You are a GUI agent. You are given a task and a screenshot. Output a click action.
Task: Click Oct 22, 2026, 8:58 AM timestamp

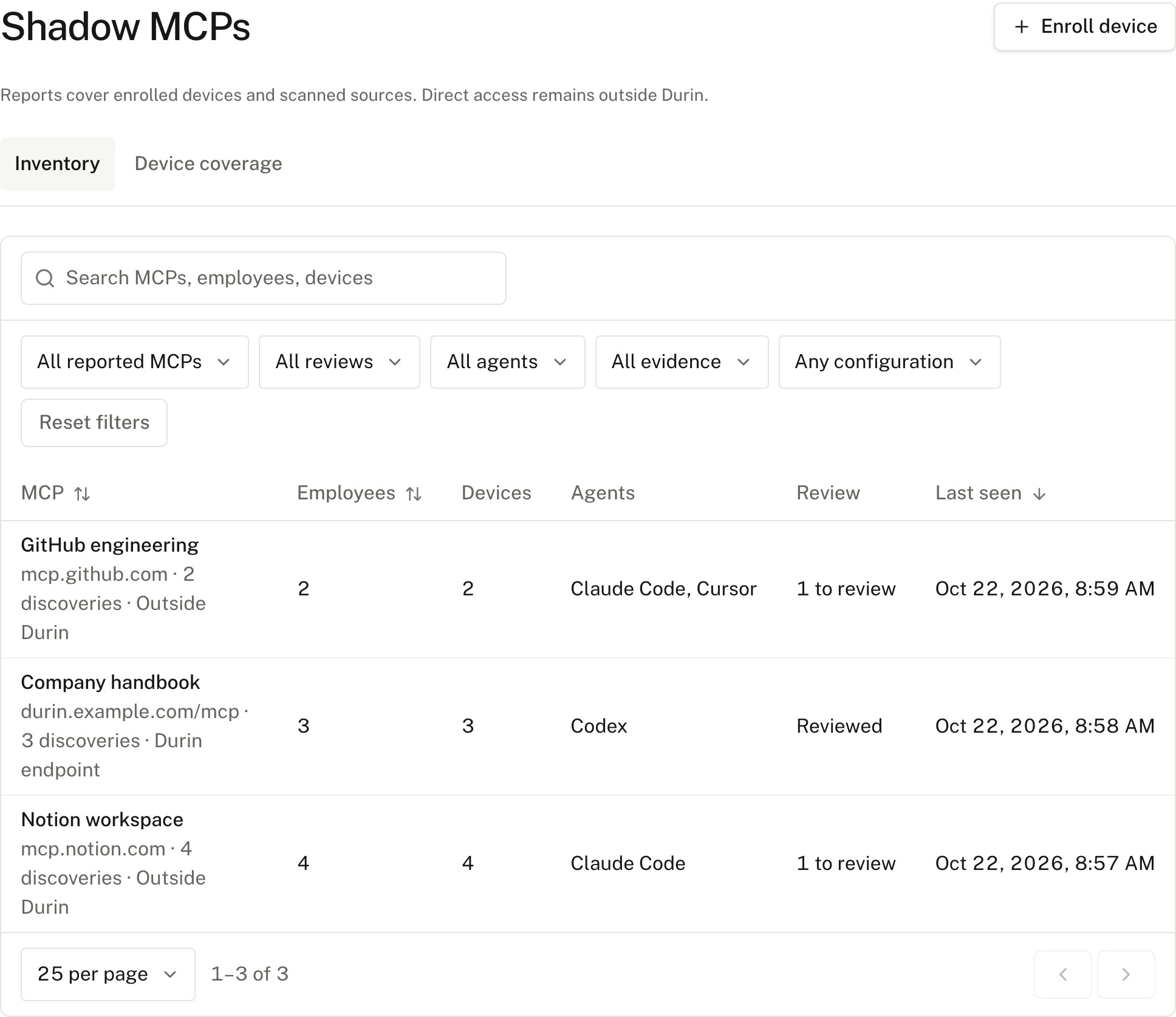point(1045,726)
